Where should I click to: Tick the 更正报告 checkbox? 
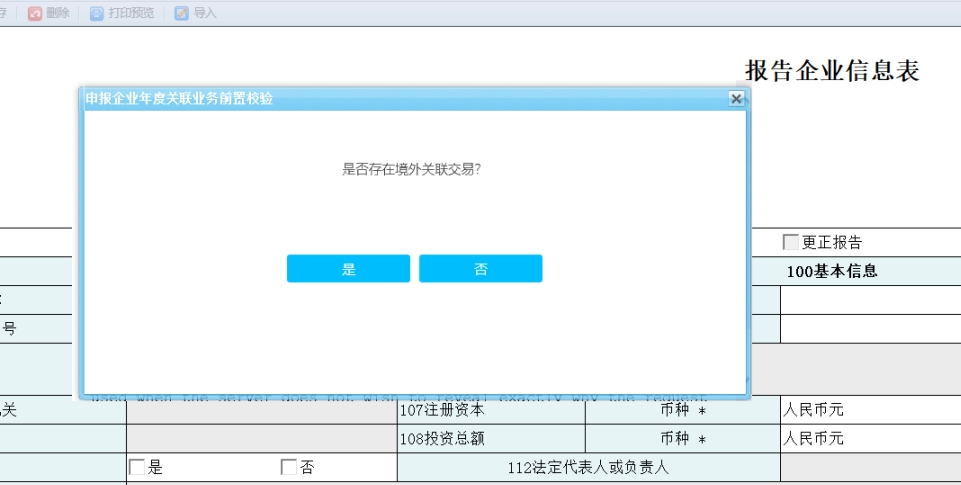pyautogui.click(x=790, y=242)
